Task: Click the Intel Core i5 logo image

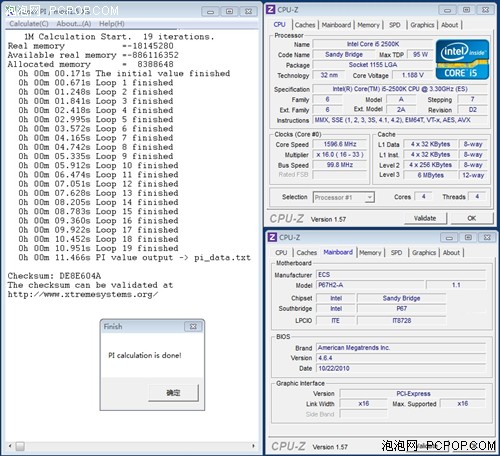Action: [462, 59]
